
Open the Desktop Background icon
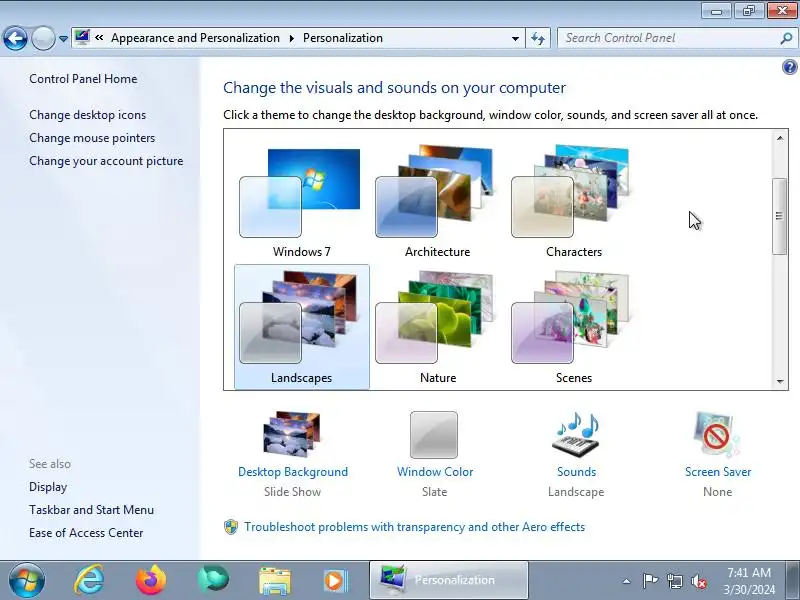[x=292, y=434]
